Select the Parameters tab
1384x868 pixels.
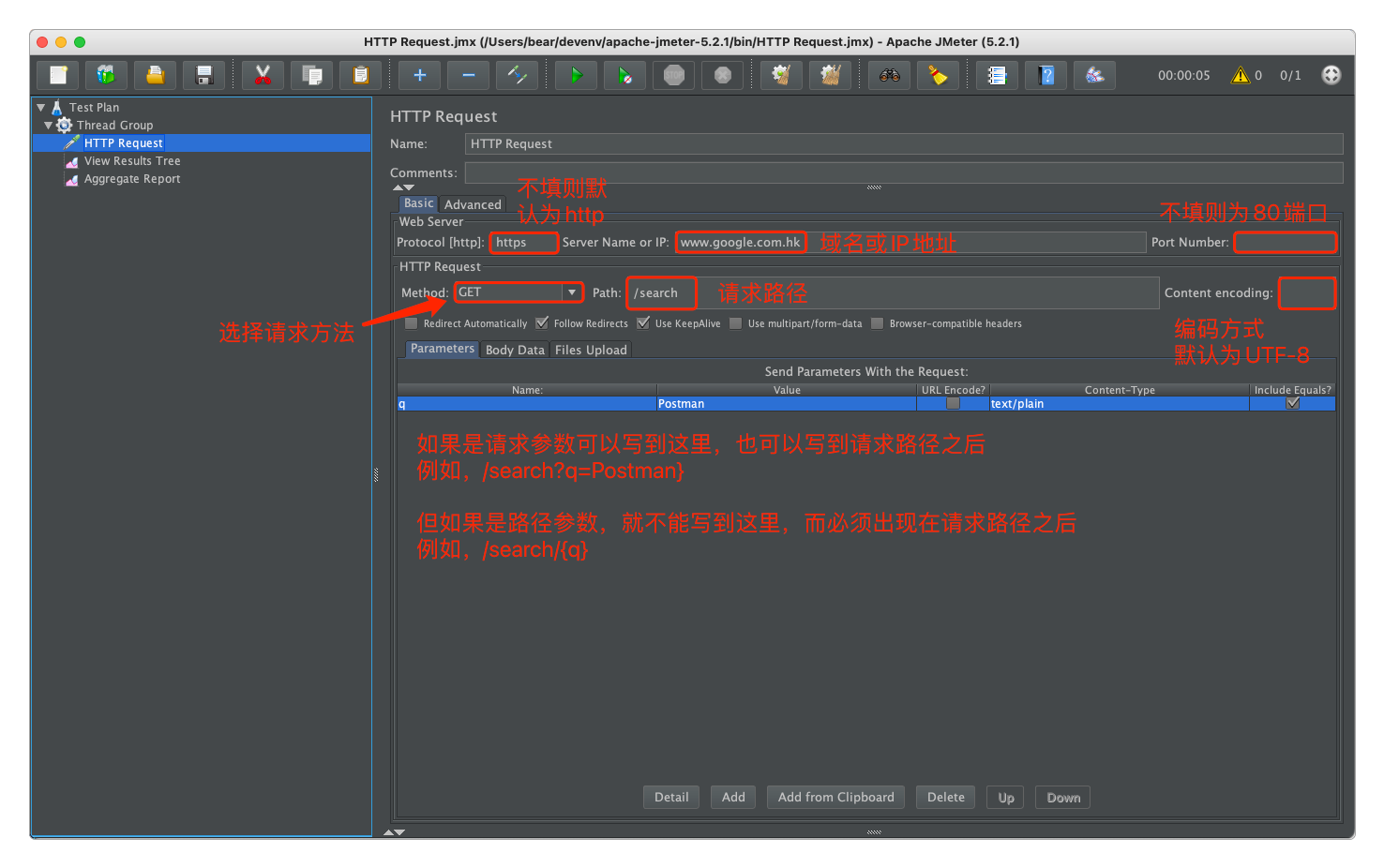tap(442, 349)
